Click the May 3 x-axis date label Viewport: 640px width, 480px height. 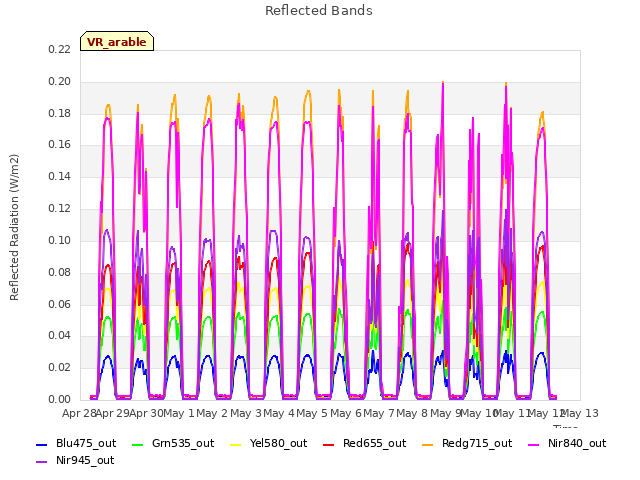(246, 413)
